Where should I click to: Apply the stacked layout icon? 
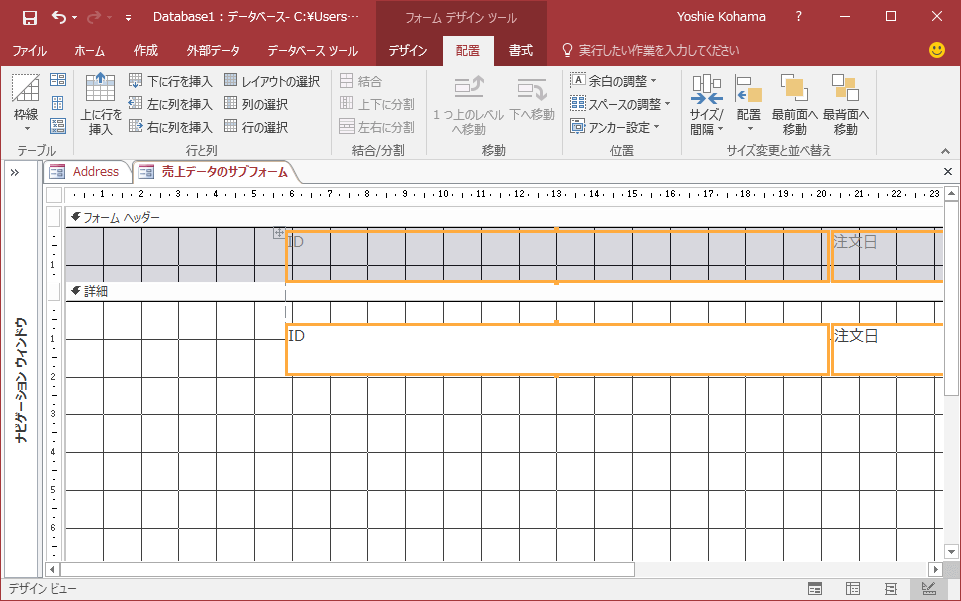[x=58, y=79]
